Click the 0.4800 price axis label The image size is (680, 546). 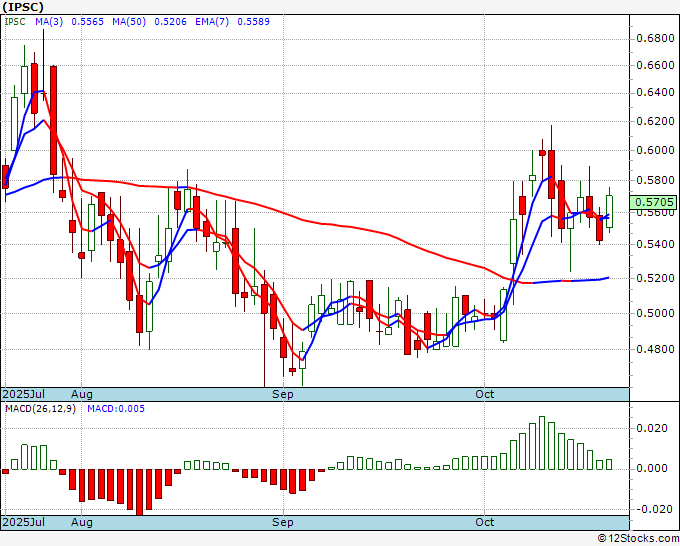[655, 349]
